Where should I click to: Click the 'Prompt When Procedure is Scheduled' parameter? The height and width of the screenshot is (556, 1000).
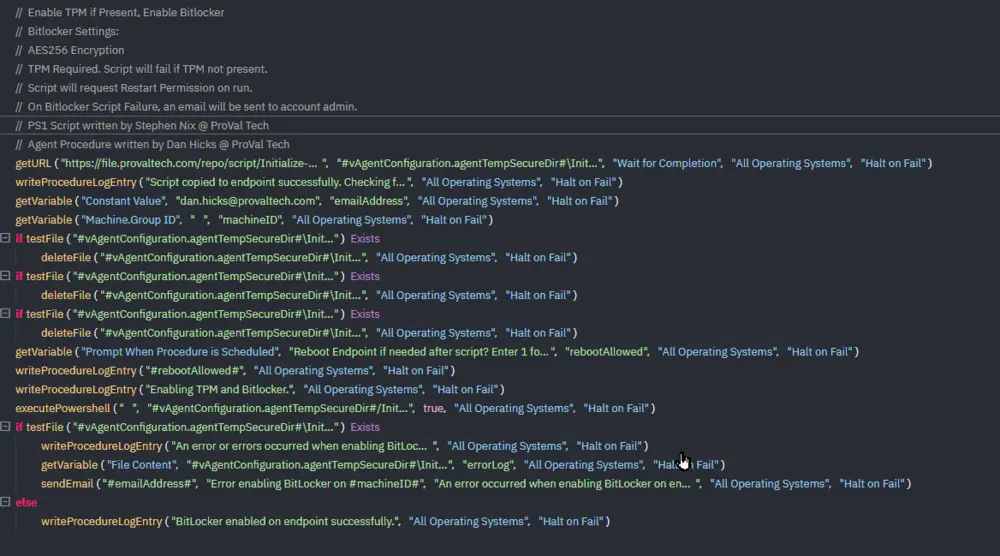[180, 351]
